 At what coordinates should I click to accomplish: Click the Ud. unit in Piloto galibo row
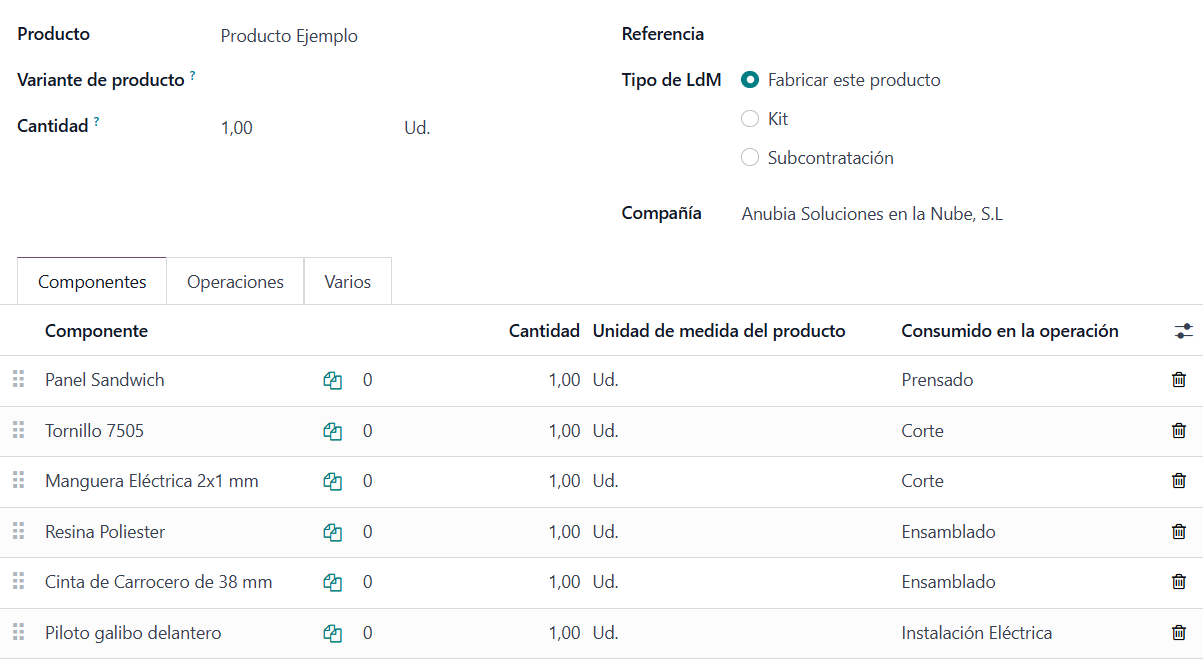[605, 633]
